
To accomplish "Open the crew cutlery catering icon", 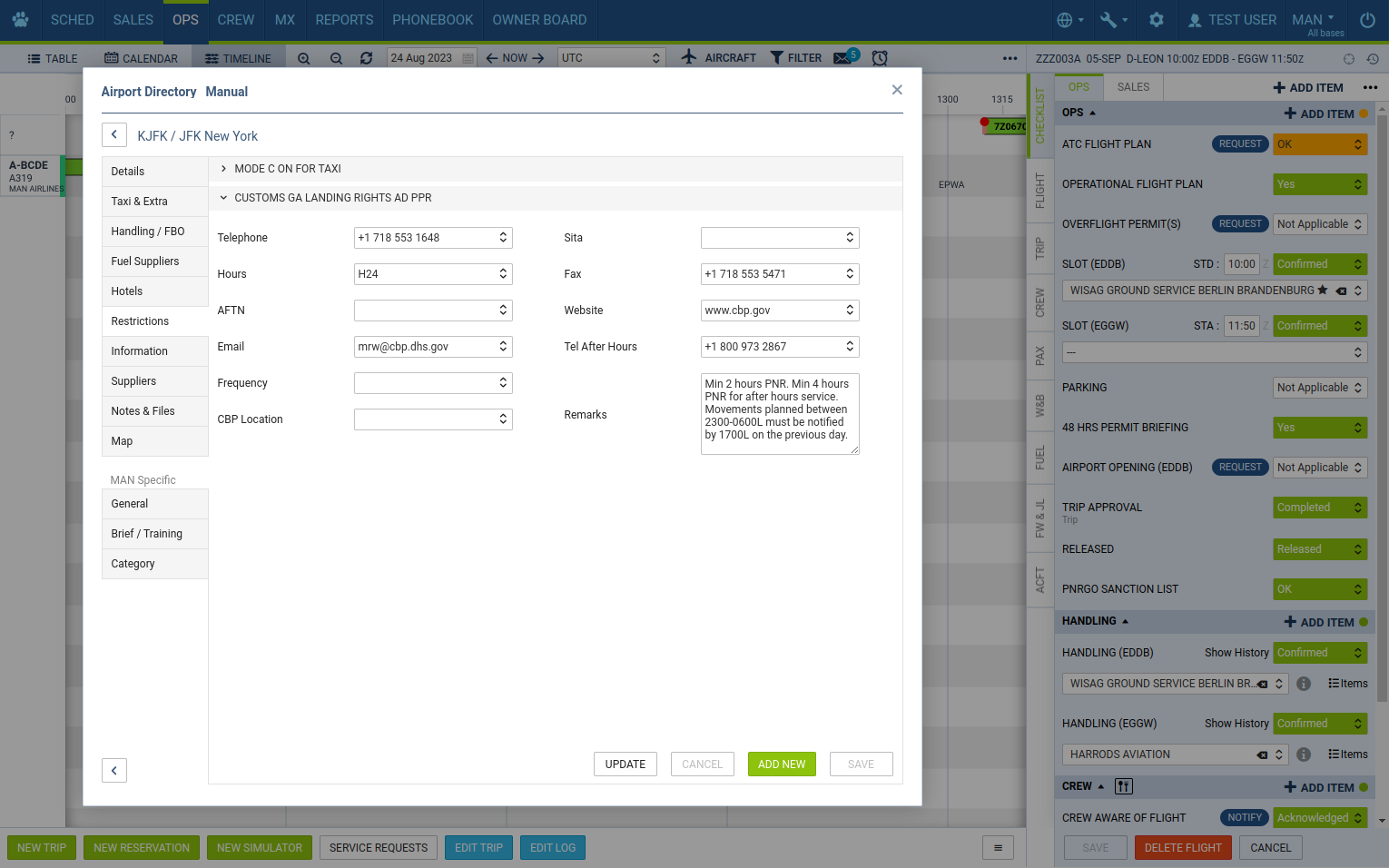I will [x=1124, y=786].
